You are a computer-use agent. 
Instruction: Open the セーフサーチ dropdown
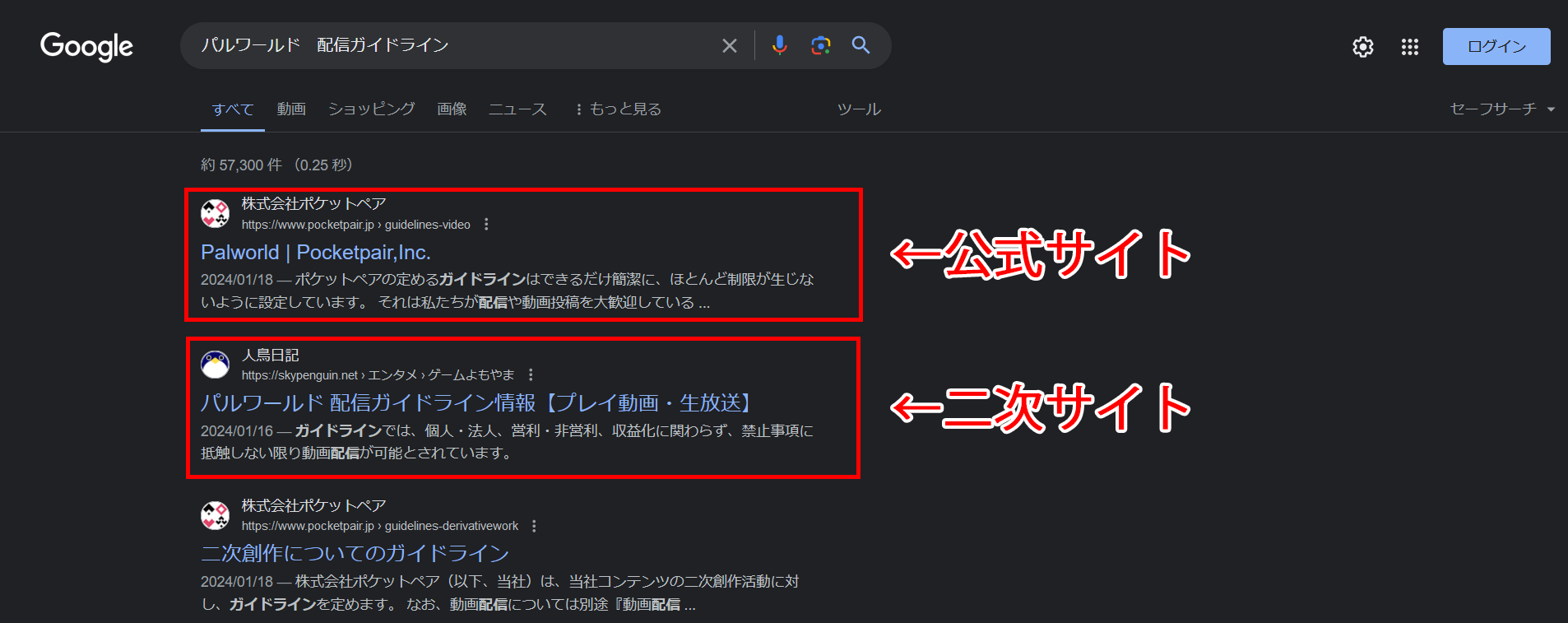1502,109
